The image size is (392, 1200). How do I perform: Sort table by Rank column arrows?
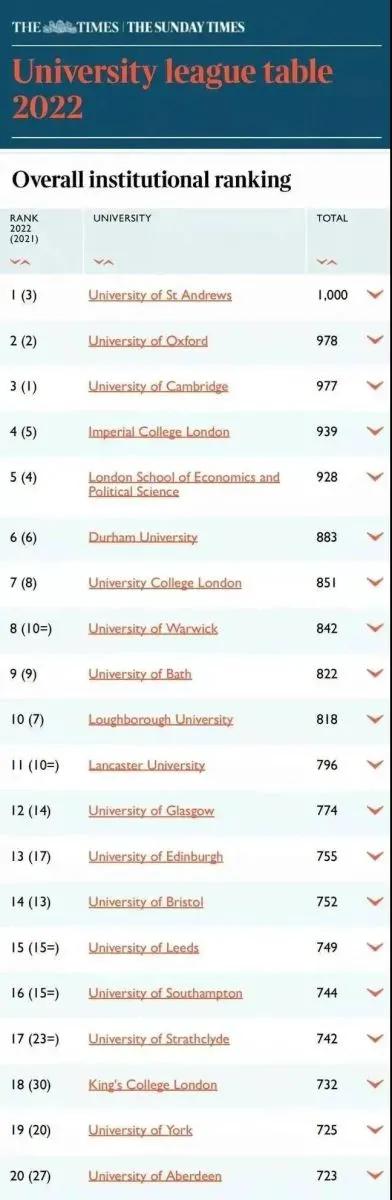click(20, 263)
